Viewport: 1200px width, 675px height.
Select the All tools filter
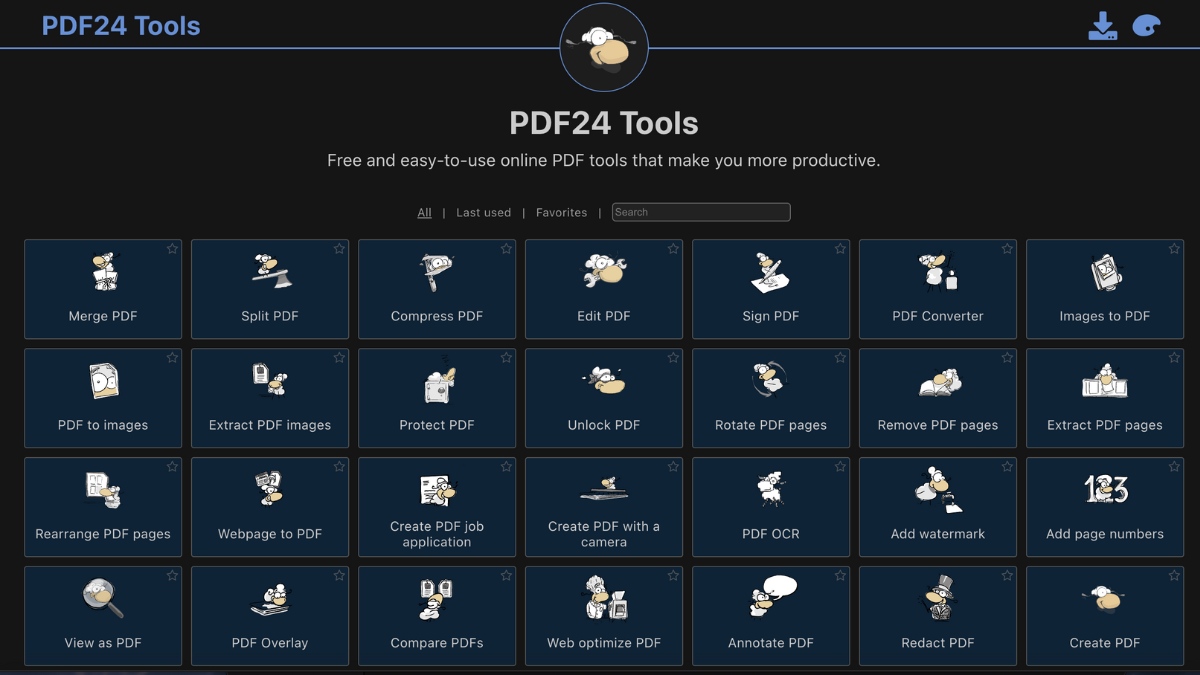click(425, 213)
